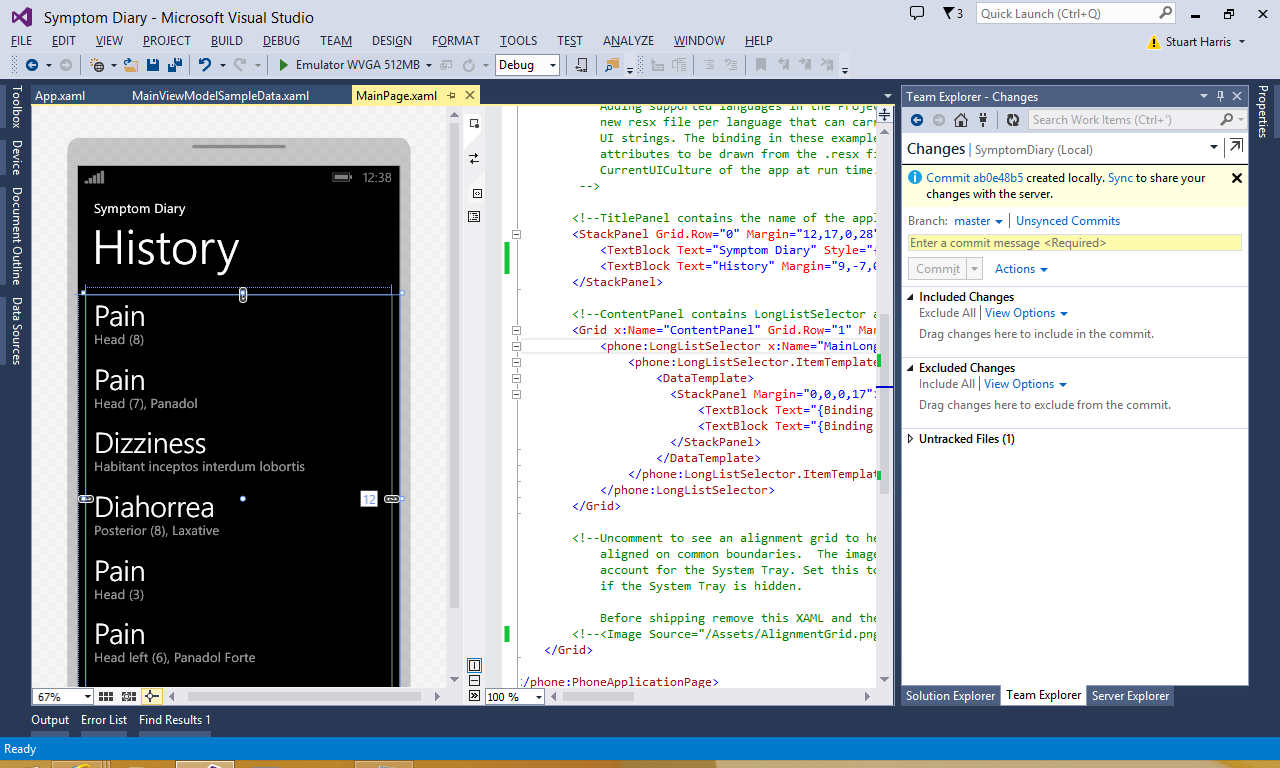The image size is (1280, 768).
Task: Click Team Explorer Refresh icon
Action: click(1012, 120)
